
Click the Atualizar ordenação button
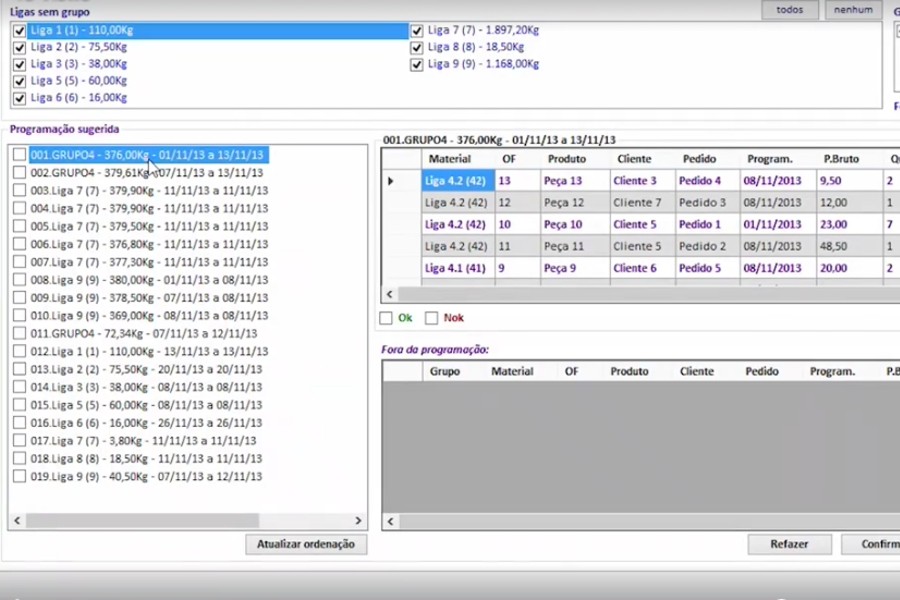point(306,545)
